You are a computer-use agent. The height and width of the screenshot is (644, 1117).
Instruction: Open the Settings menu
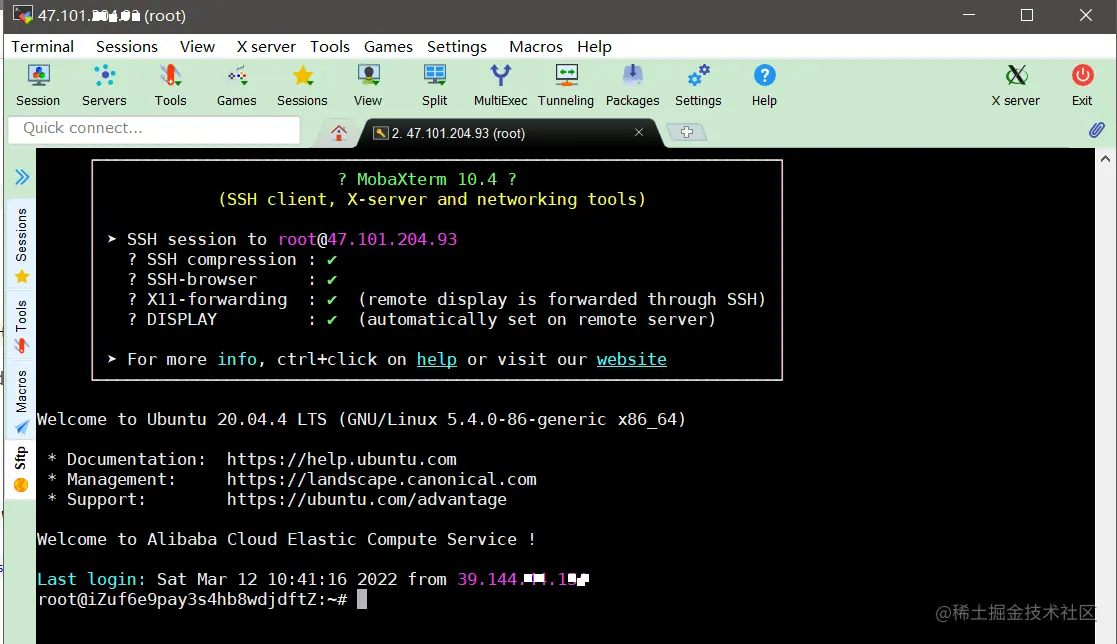[x=457, y=46]
